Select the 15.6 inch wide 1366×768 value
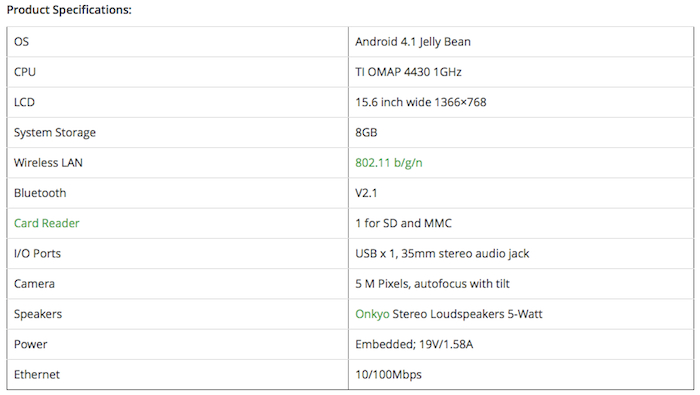 421,102
